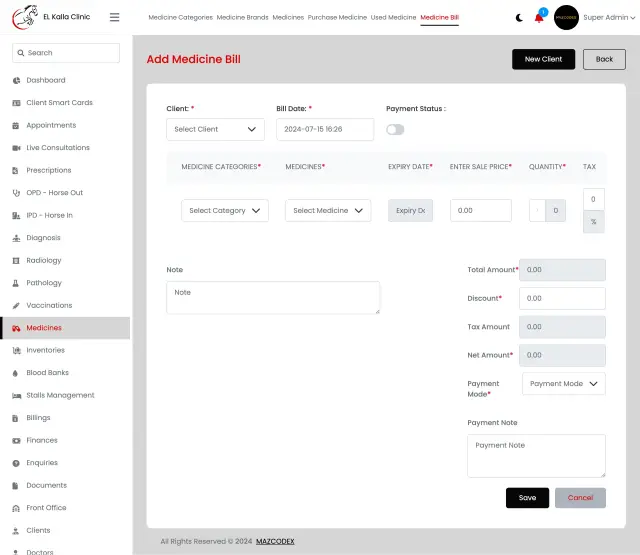Screen dimensions: 640x555
Task: Open the Select Client dropdown
Action: (x=215, y=129)
